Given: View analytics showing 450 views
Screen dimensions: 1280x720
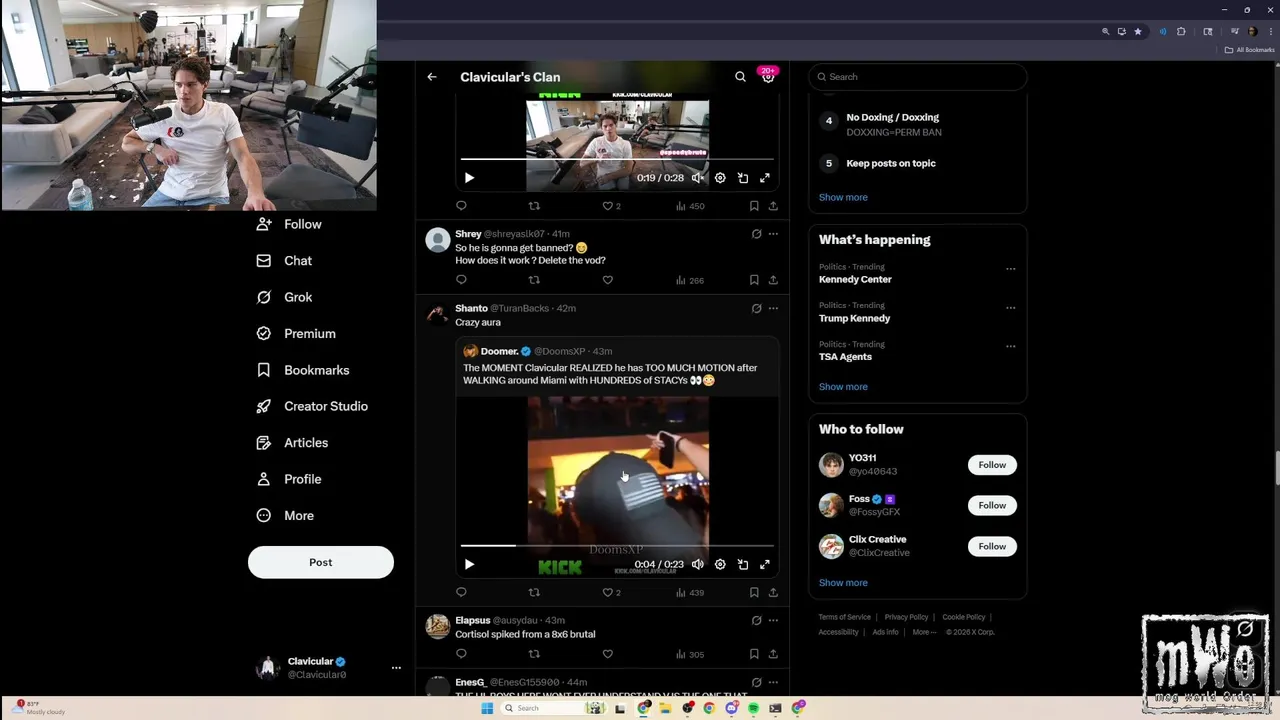Looking at the screenshot, I should pyautogui.click(x=690, y=206).
